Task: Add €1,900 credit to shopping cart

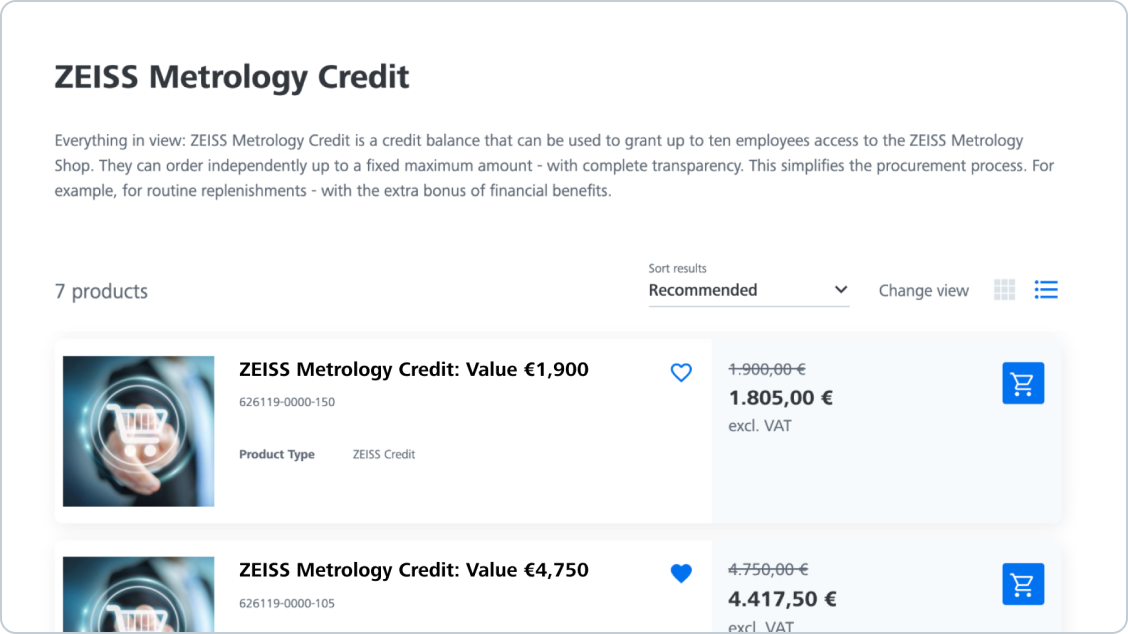Action: pos(1022,383)
